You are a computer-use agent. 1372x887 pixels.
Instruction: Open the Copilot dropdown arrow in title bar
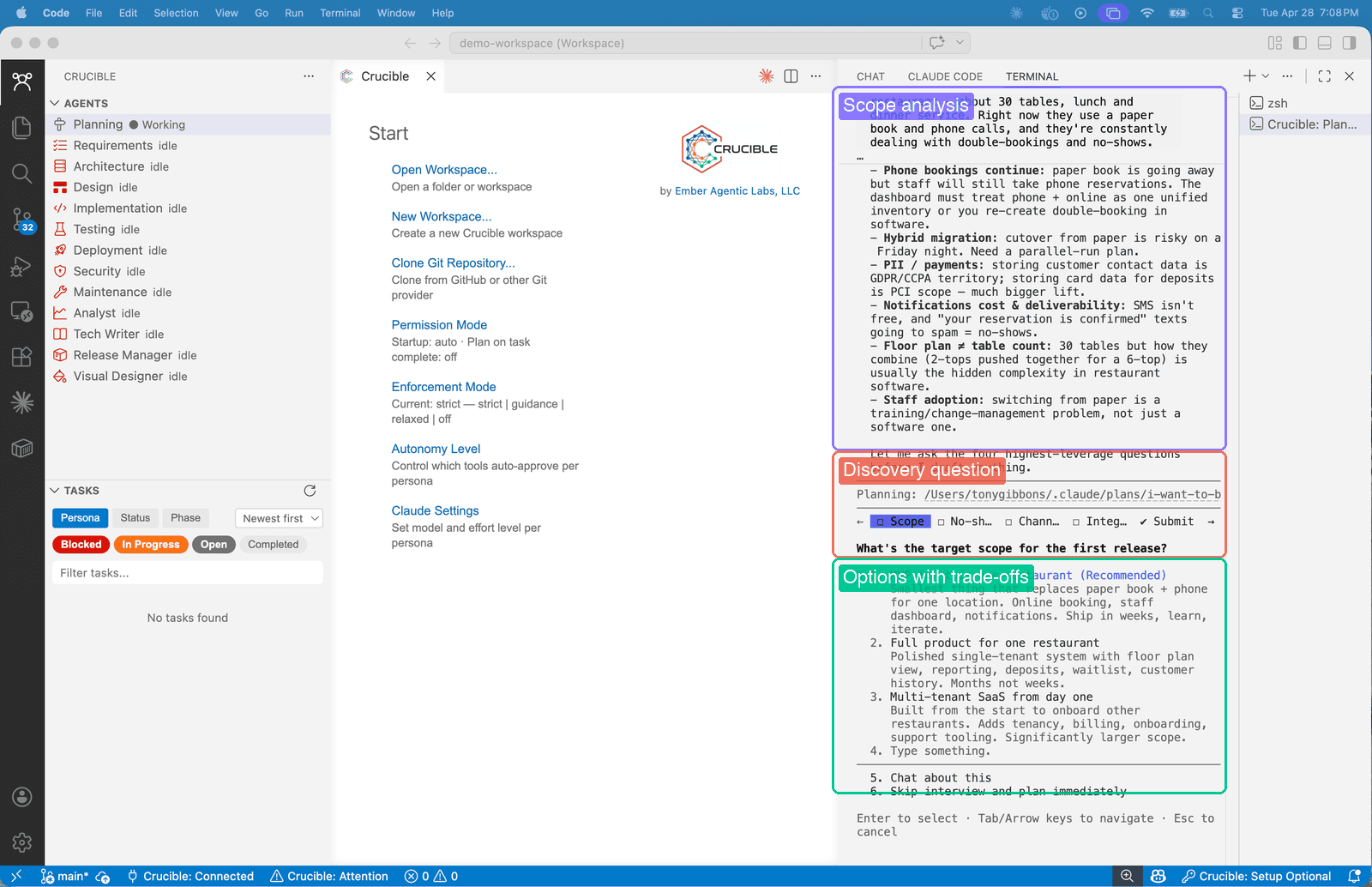click(x=960, y=43)
